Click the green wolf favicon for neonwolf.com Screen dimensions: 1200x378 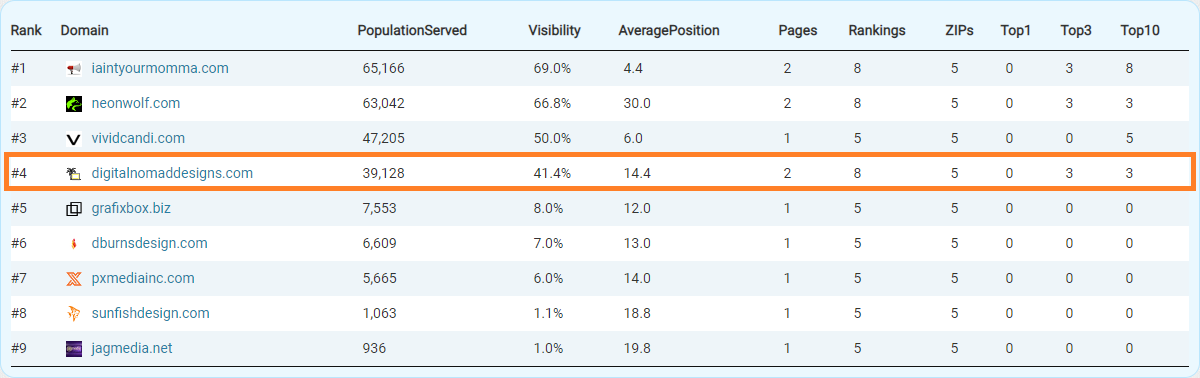(73, 104)
